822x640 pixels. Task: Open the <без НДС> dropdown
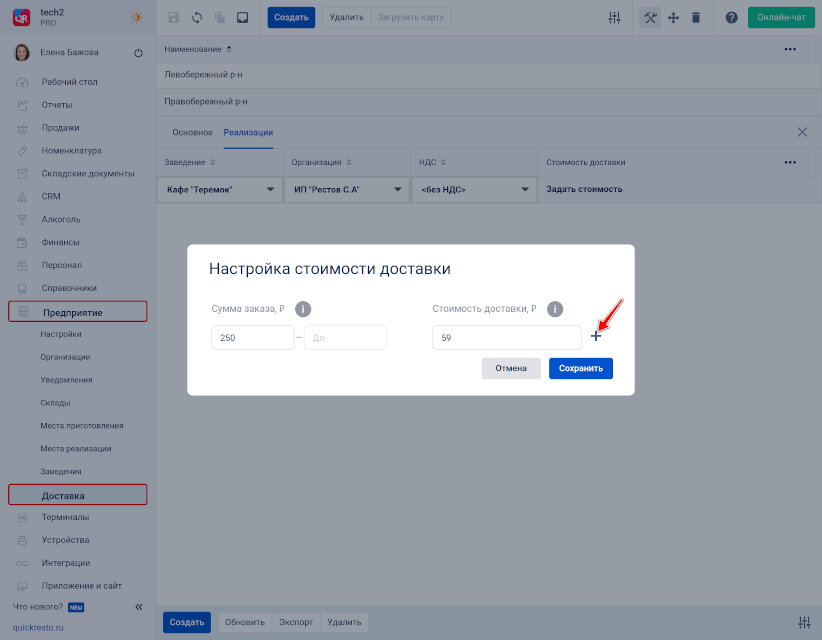[x=474, y=190]
